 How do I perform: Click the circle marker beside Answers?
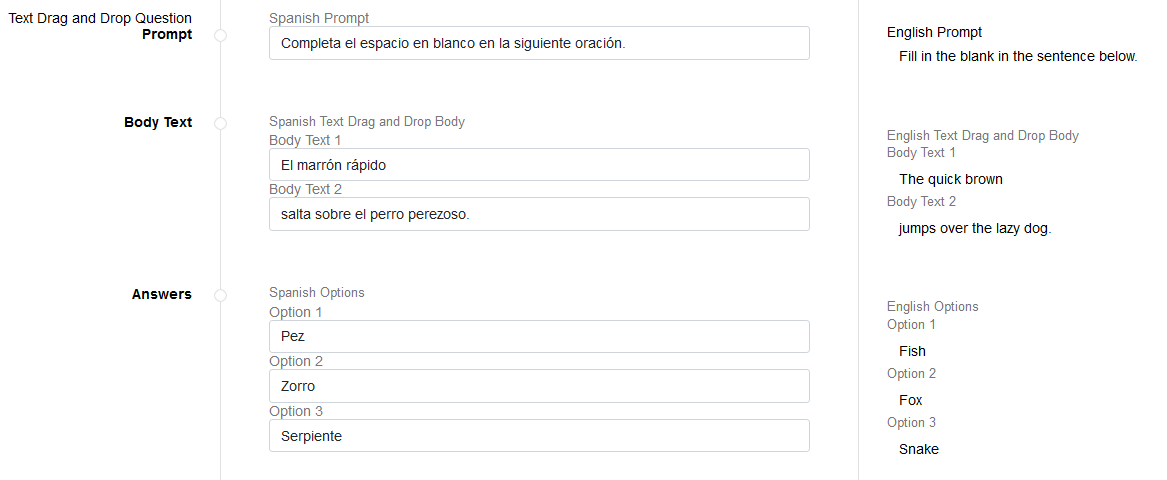[220, 295]
